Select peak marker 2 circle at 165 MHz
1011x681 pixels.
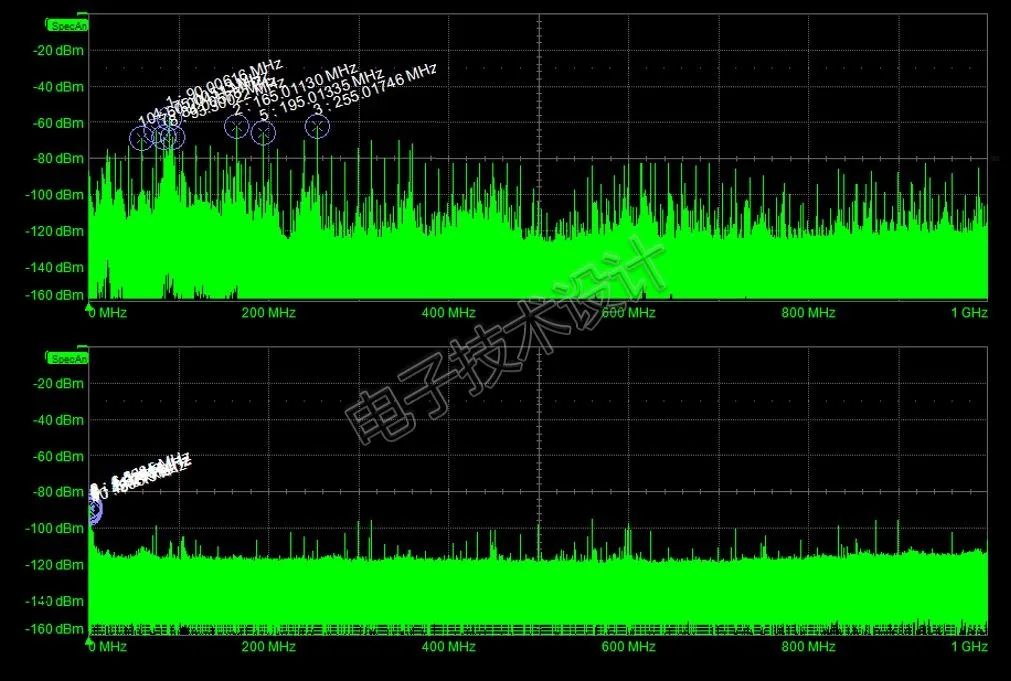point(236,127)
